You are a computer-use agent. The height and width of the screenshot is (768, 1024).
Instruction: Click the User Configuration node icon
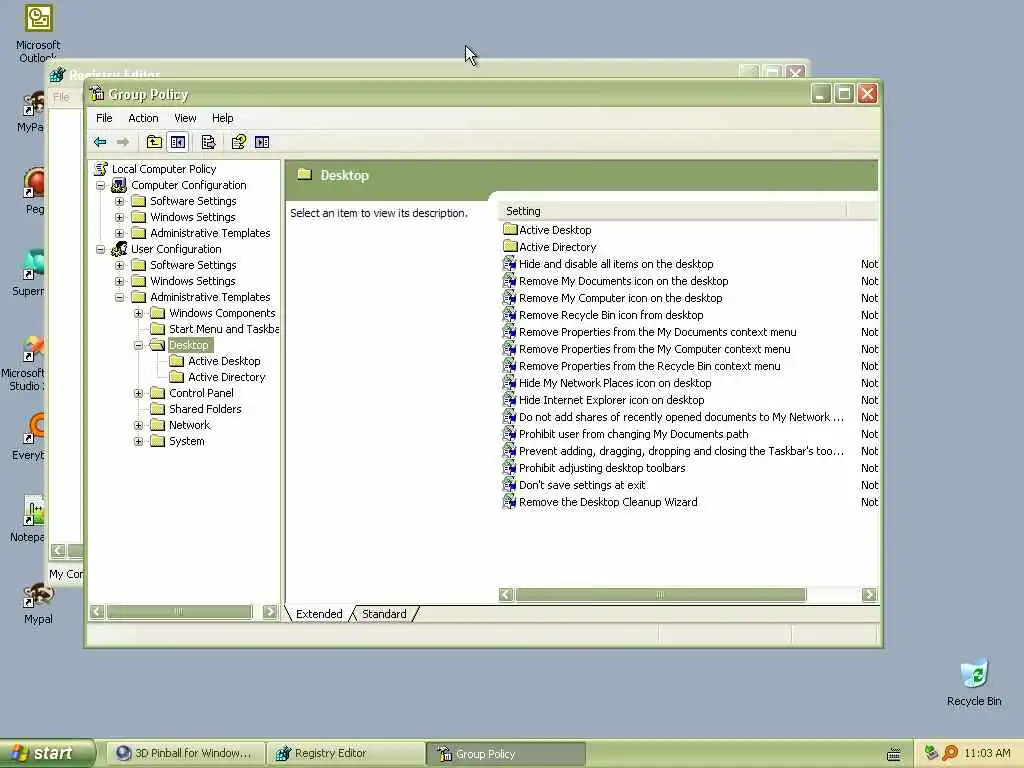[119, 249]
